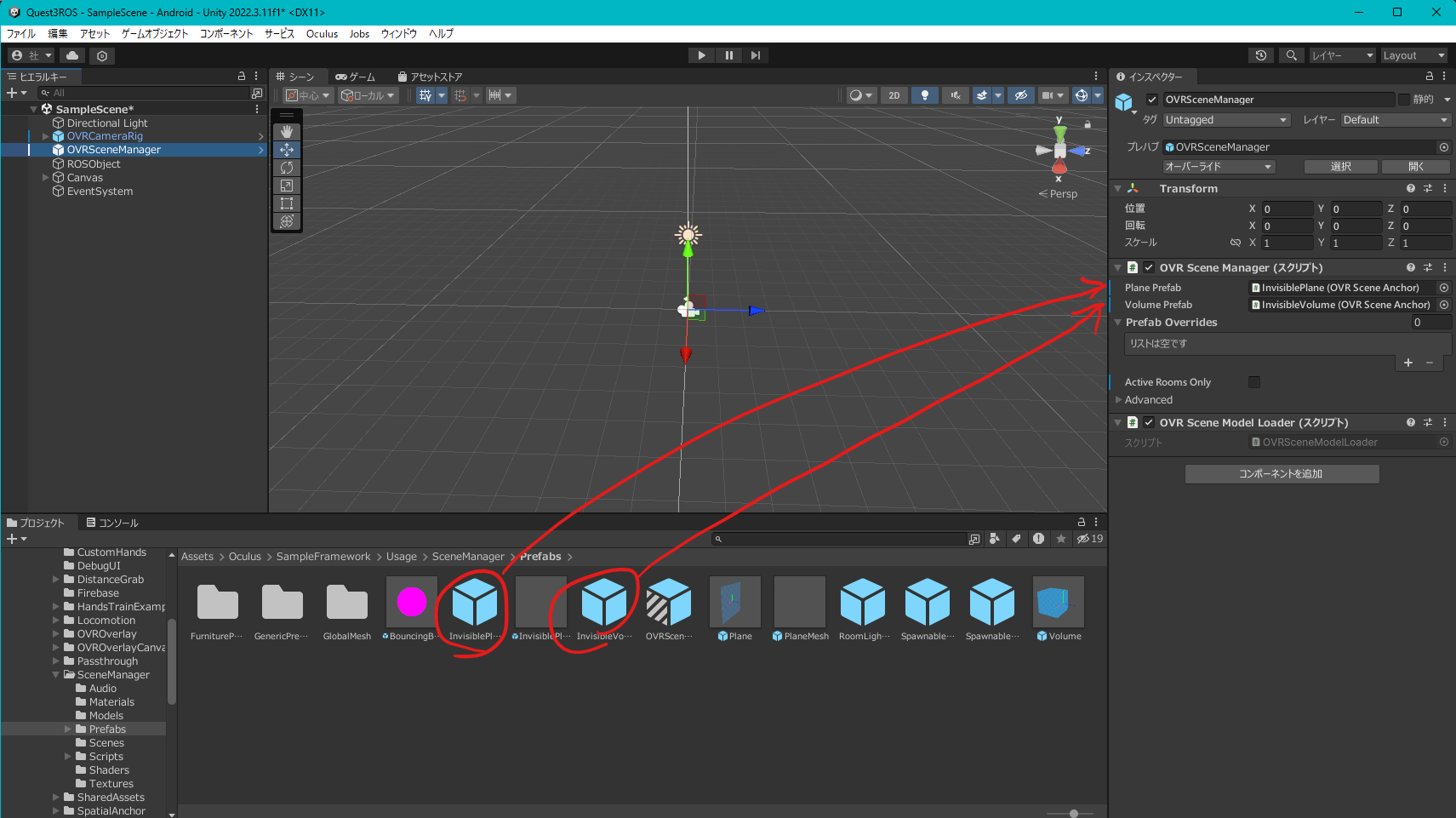Disable the OVR Scene Manager component checkbox

click(x=1149, y=267)
